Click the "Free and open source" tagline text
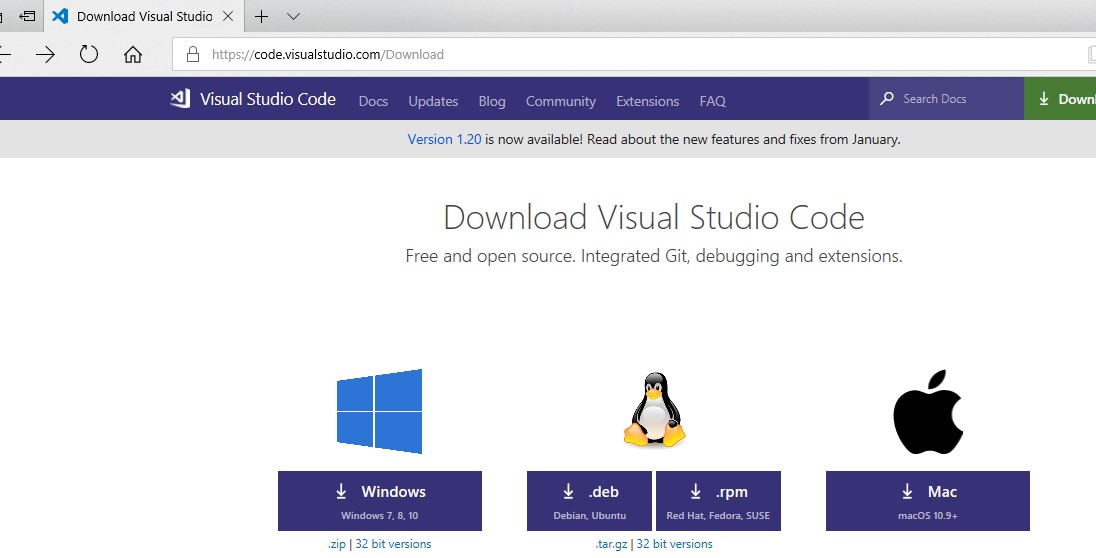 pos(654,257)
